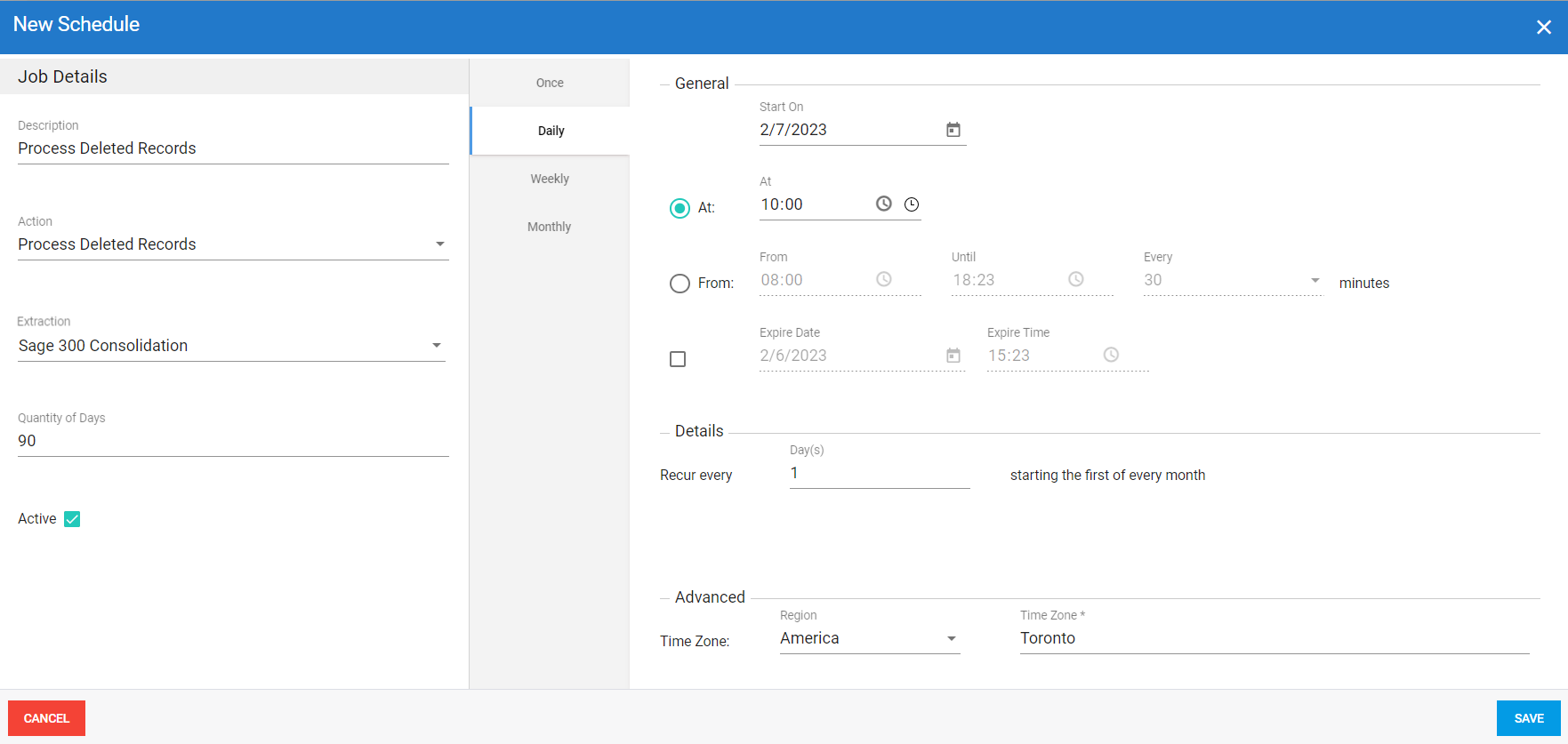Click the Quantity of Days input field
1568x744 pixels.
pos(233,441)
